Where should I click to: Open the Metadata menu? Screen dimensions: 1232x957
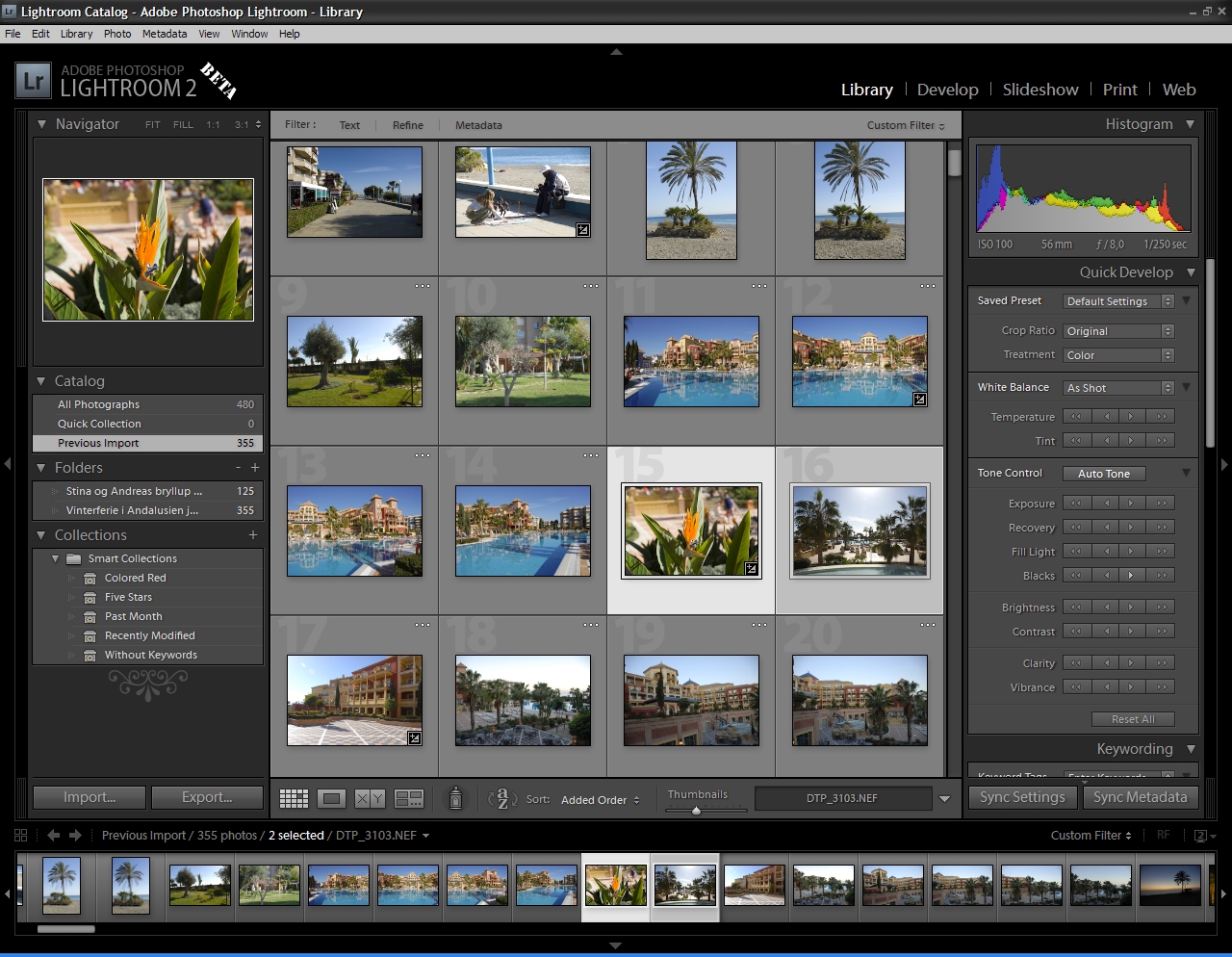click(x=164, y=34)
